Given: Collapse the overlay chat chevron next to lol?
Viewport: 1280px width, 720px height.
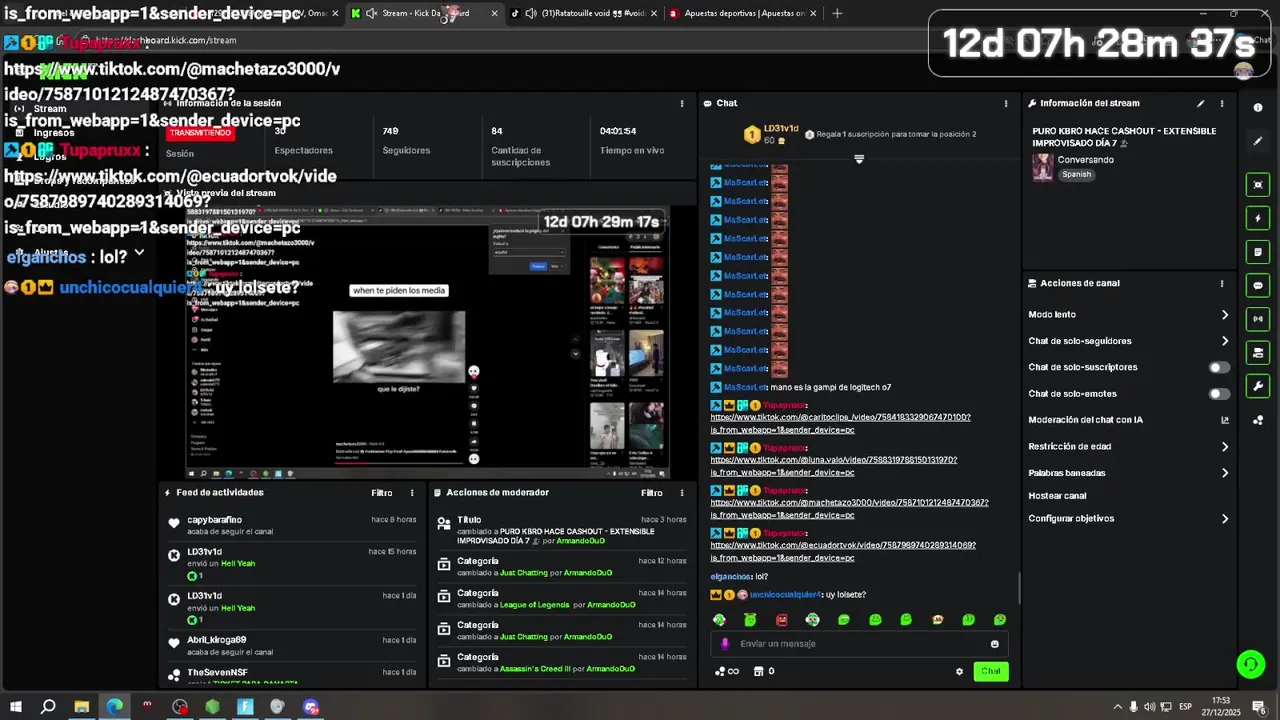Looking at the screenshot, I should tap(139, 254).
